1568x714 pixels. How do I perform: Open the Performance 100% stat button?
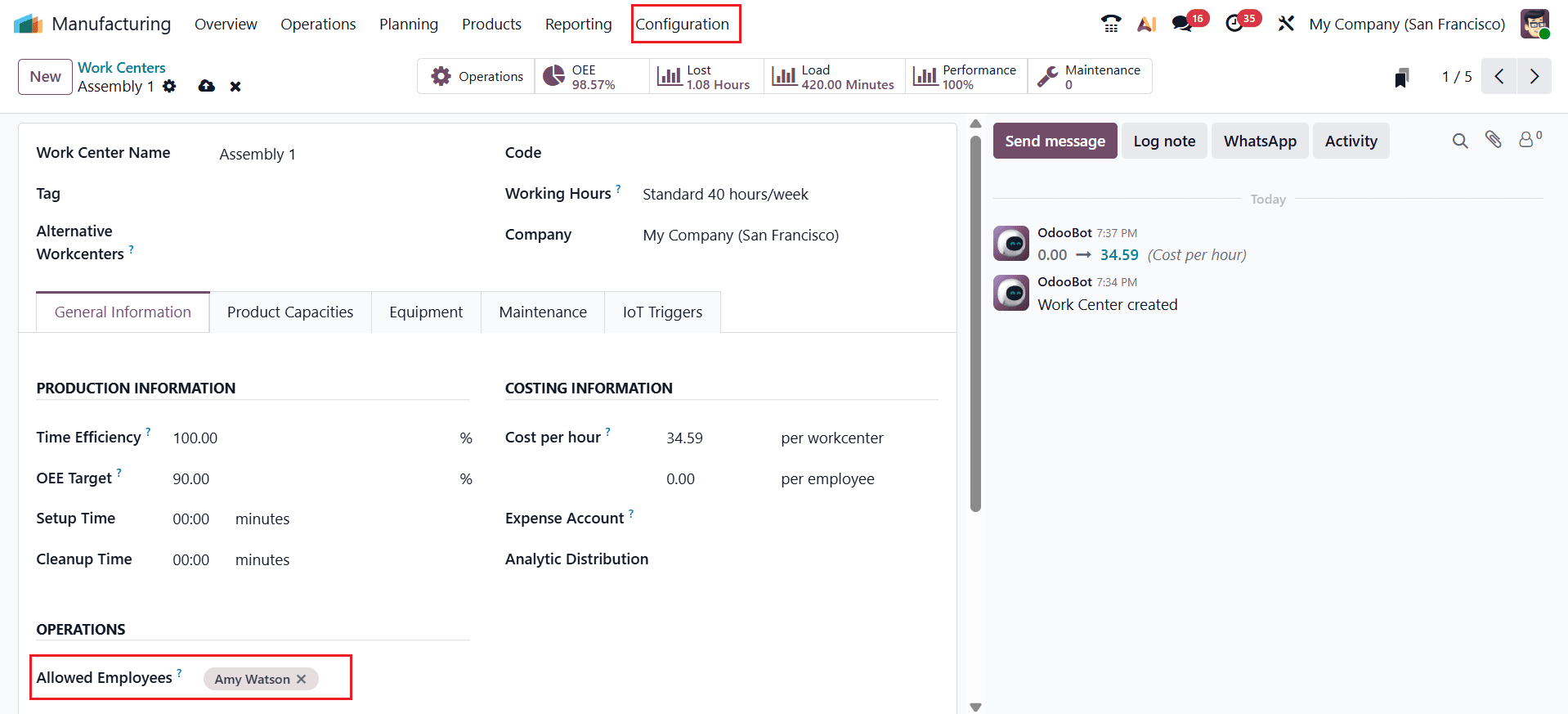(965, 76)
